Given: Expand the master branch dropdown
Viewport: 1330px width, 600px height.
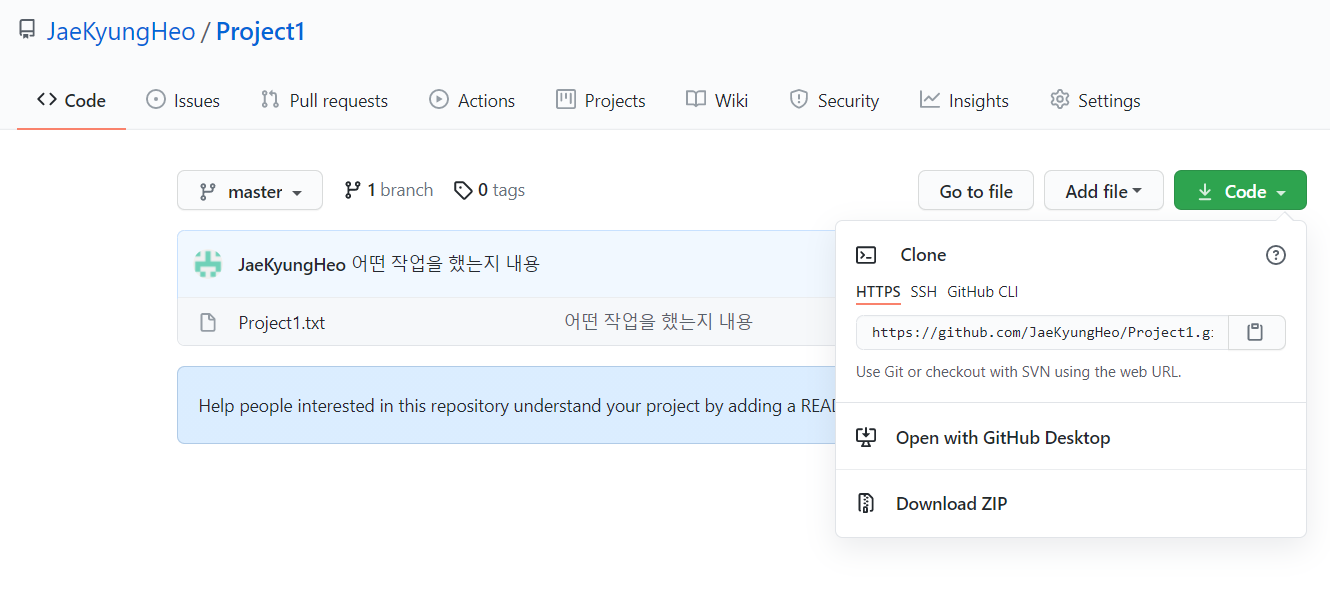Looking at the screenshot, I should [x=250, y=190].
